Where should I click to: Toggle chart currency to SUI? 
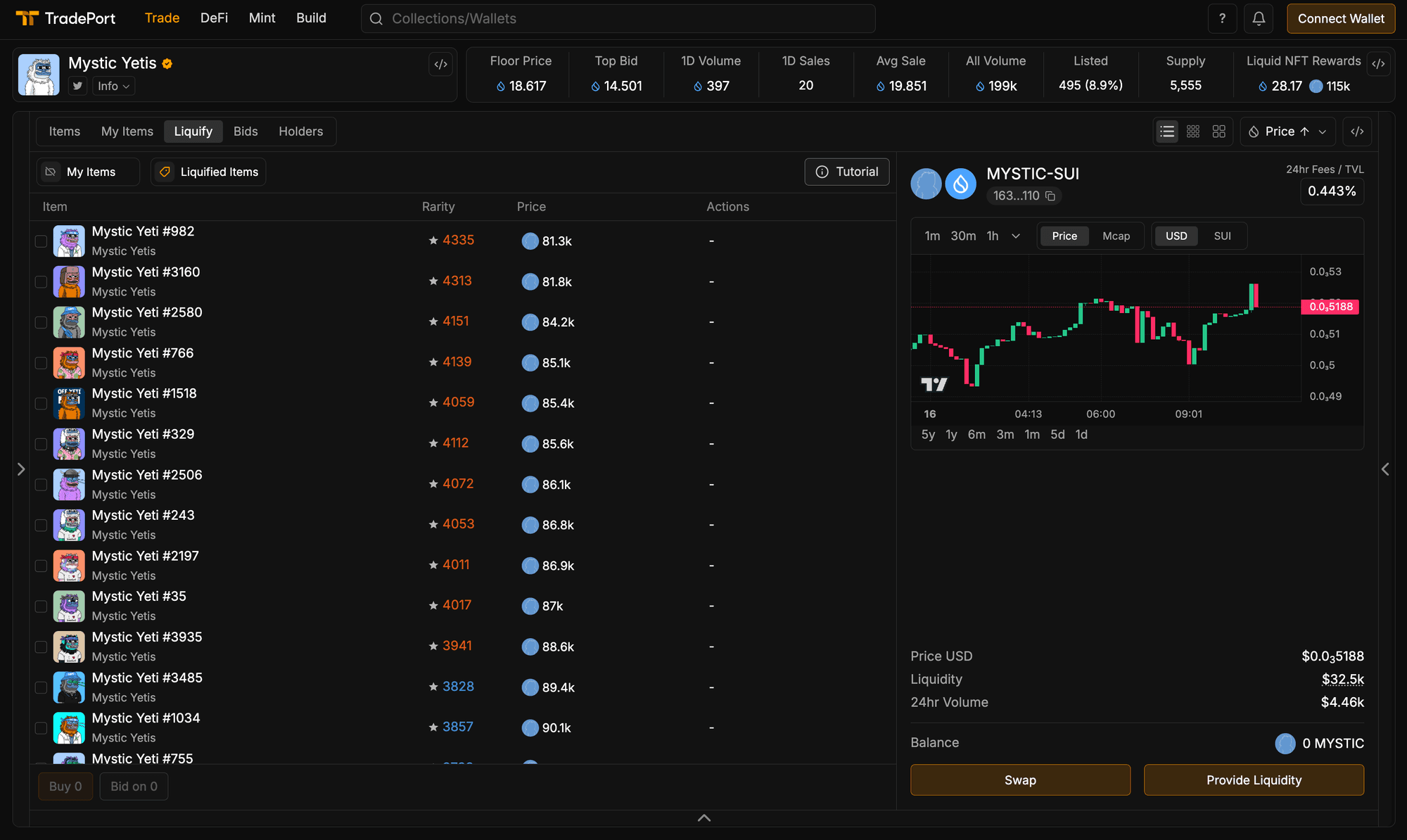coord(1223,236)
